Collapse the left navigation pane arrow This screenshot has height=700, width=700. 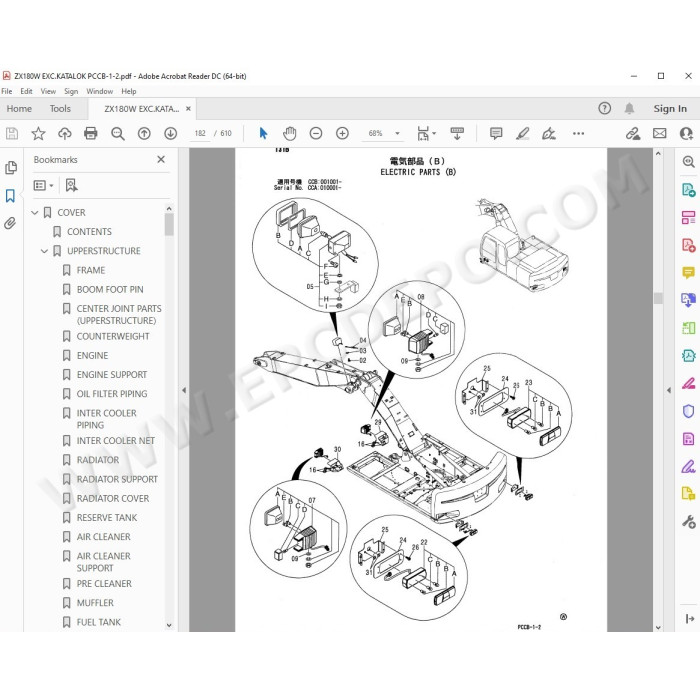click(x=184, y=390)
